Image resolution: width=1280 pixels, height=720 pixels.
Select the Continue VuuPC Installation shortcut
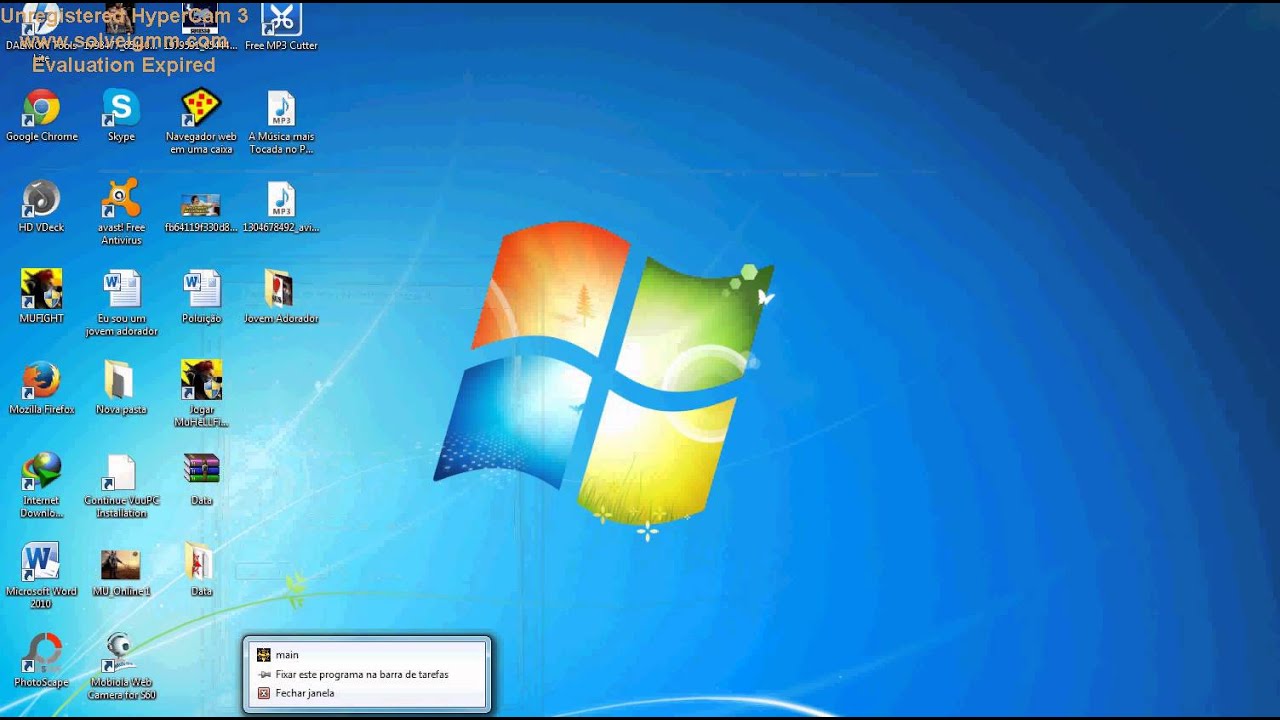[121, 486]
